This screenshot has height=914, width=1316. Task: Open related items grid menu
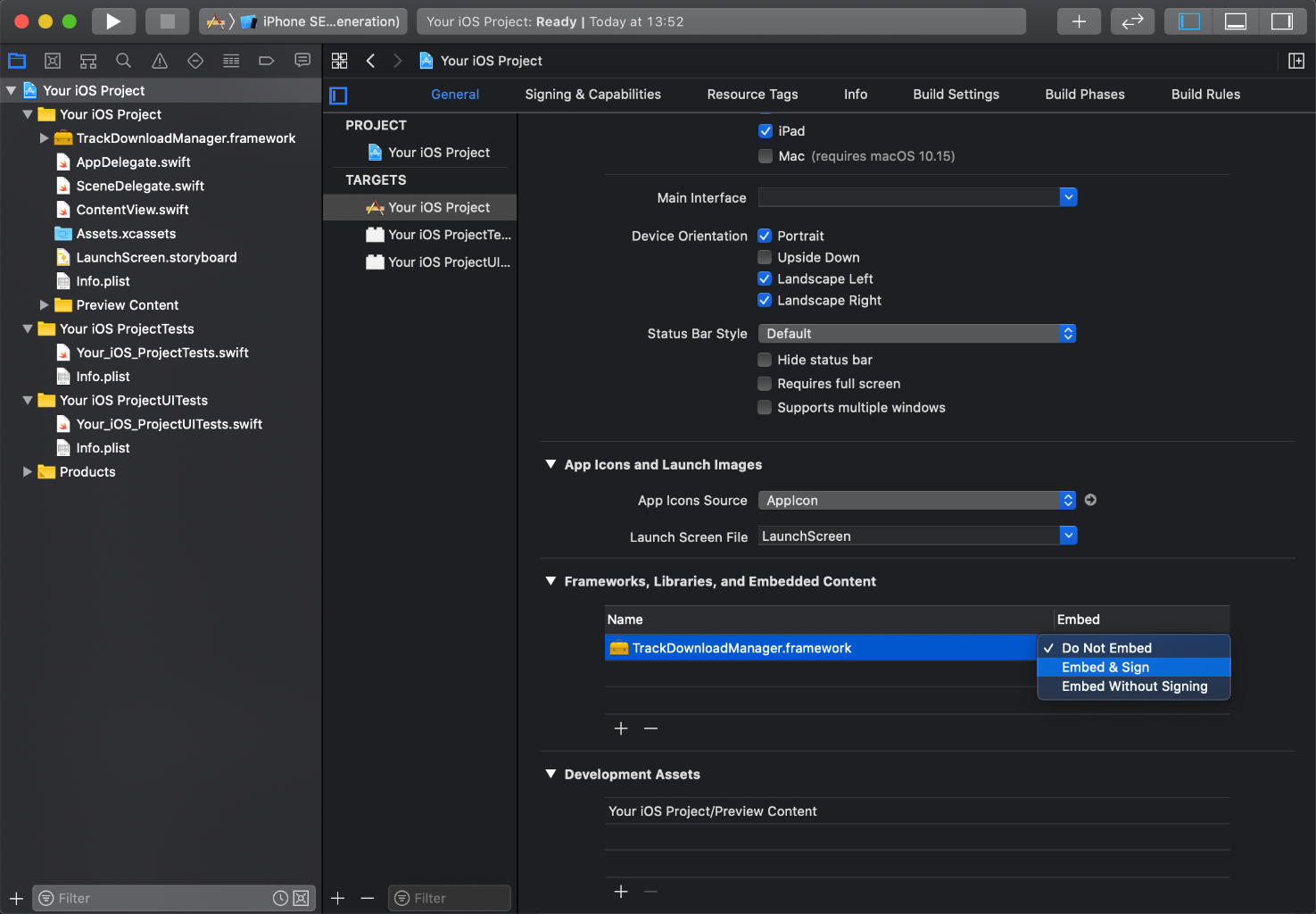(x=340, y=61)
